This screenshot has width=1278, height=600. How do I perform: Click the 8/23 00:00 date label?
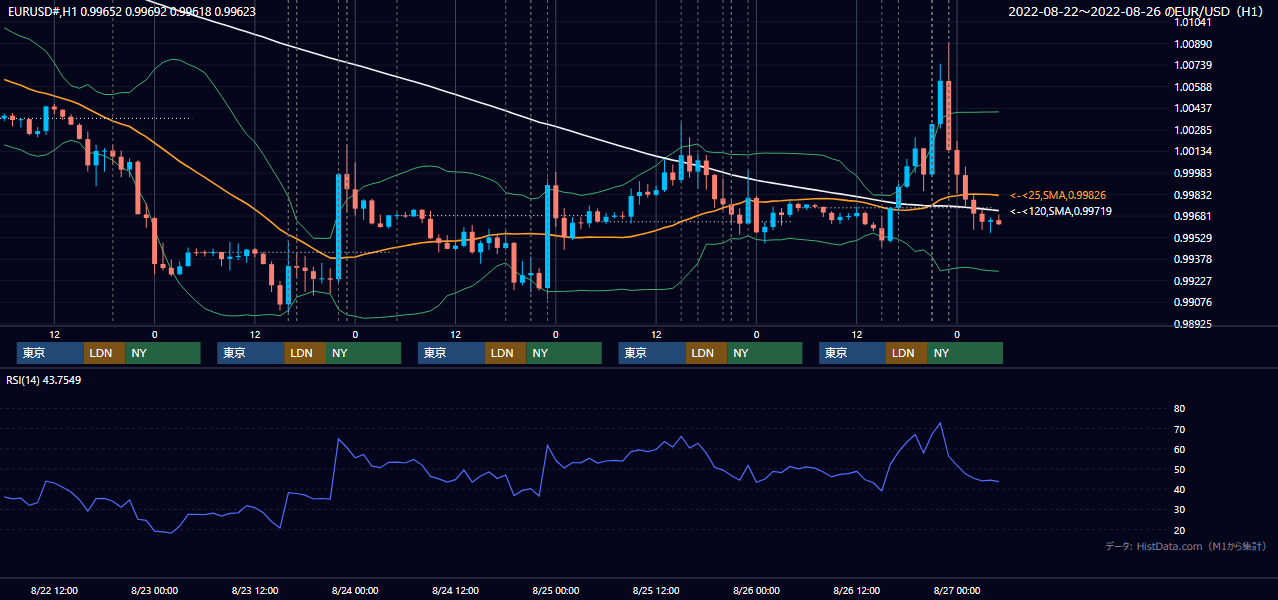pos(154,590)
